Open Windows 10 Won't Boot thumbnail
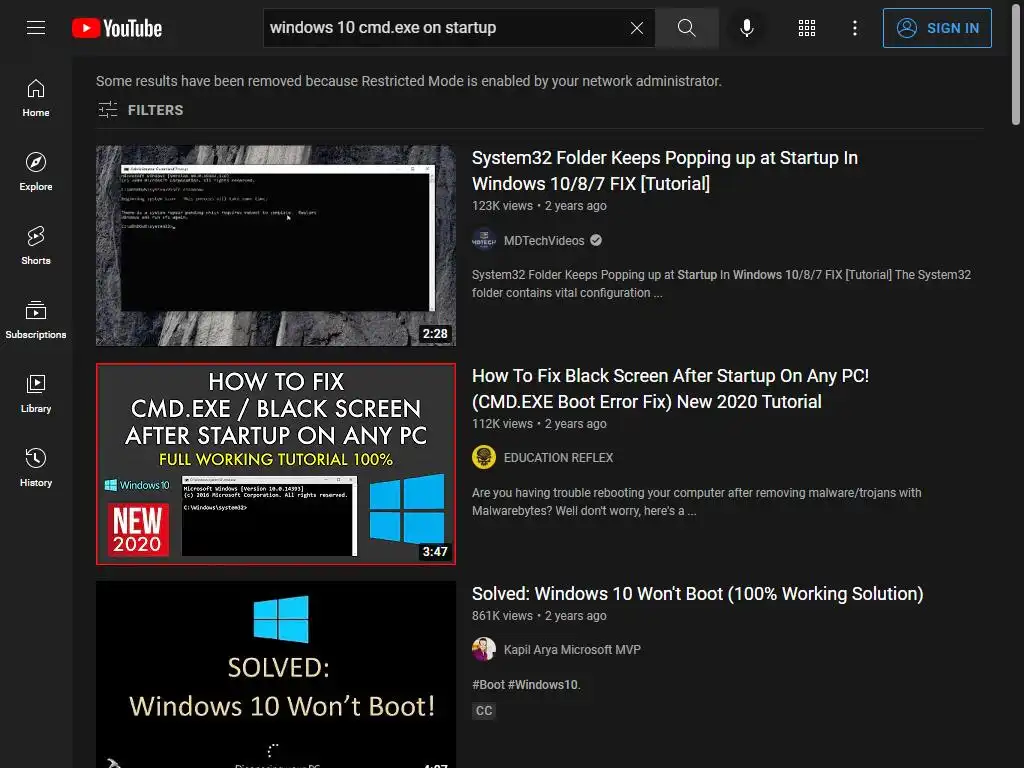The width and height of the screenshot is (1024, 768). click(276, 675)
